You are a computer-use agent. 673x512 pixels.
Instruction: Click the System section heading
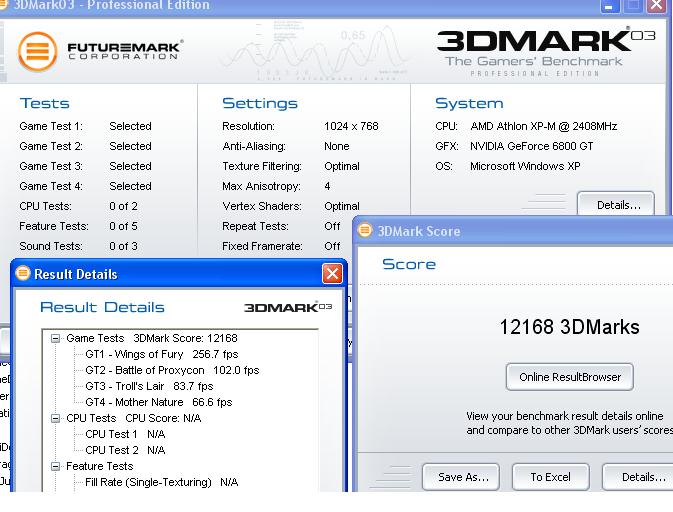469,103
